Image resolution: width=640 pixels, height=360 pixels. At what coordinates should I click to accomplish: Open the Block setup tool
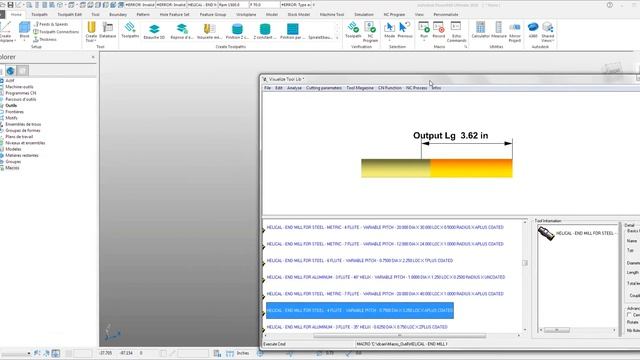coord(24,30)
